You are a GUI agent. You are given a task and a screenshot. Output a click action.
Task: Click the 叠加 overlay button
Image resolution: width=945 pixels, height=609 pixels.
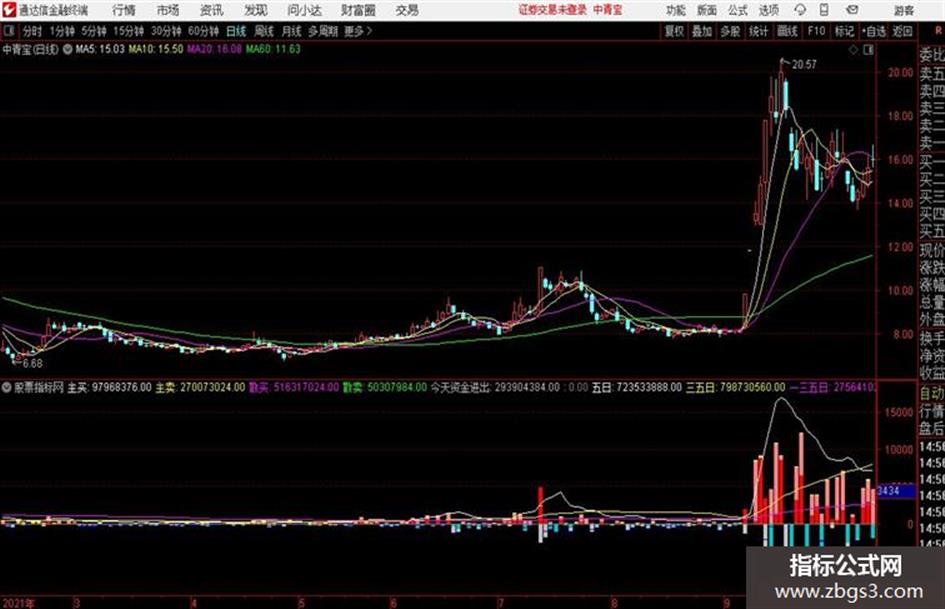click(702, 31)
